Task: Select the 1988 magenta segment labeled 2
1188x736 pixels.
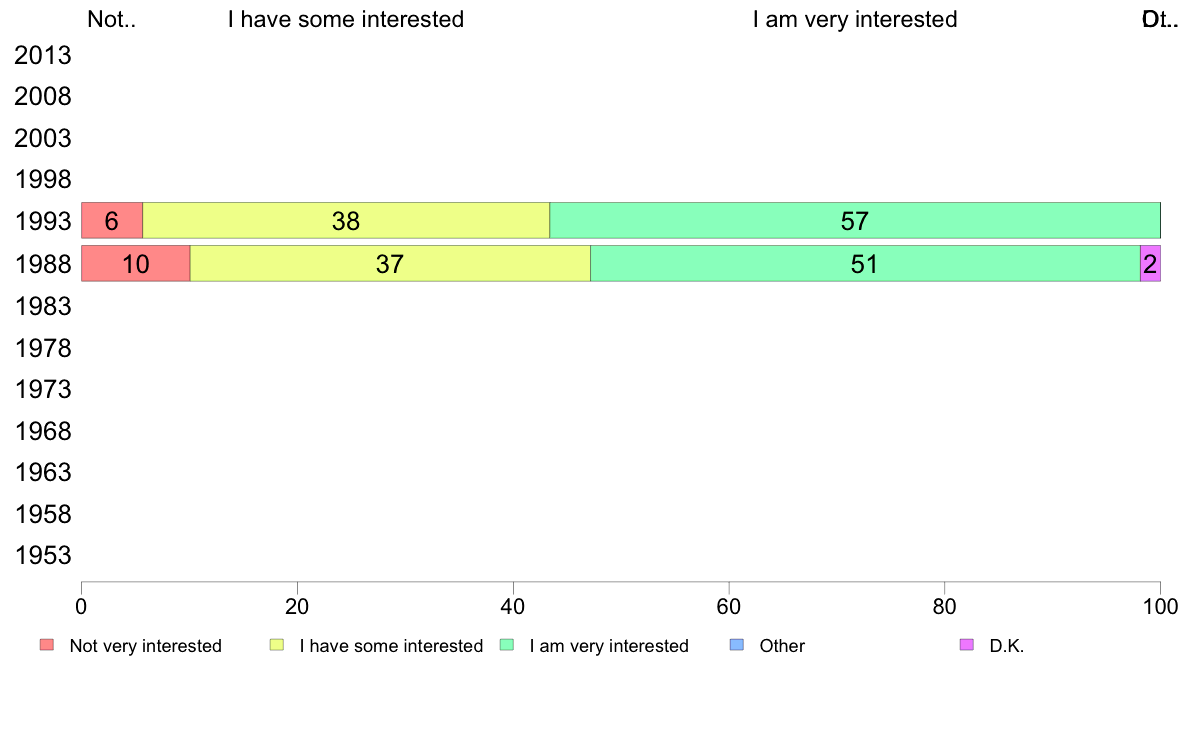Action: pos(1150,264)
